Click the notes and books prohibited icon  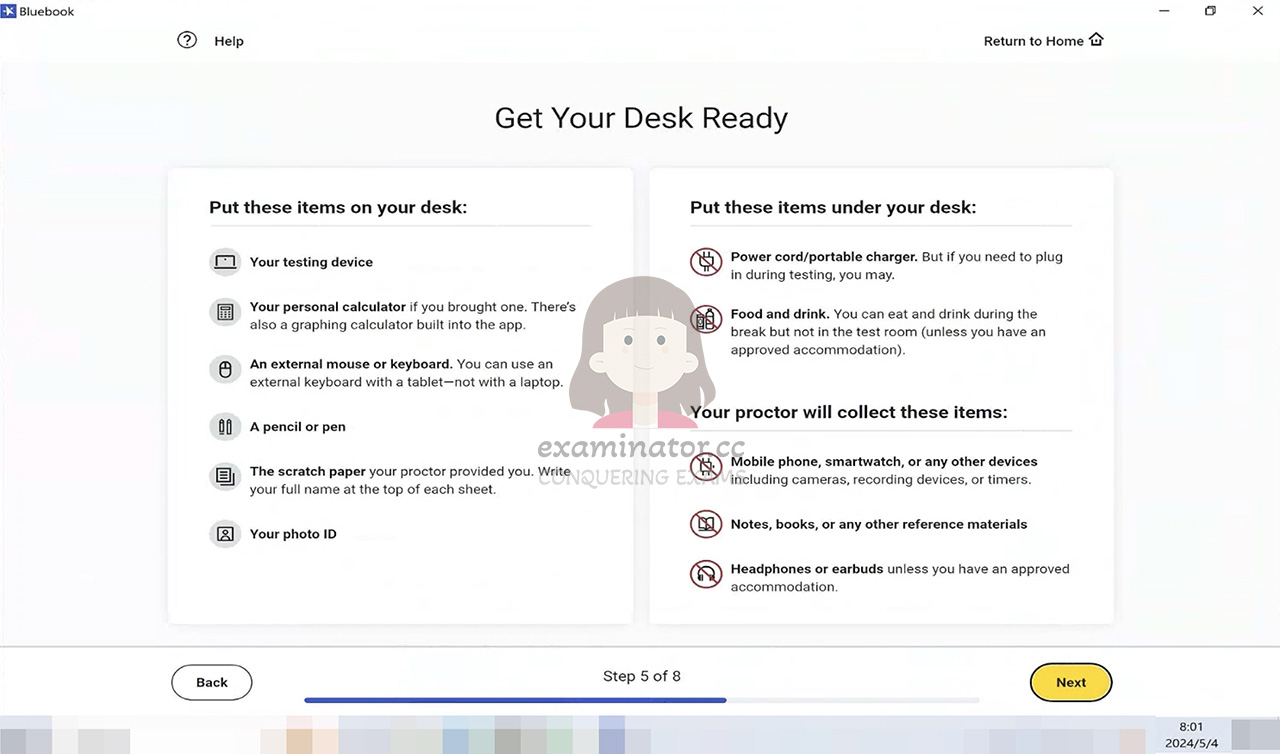click(x=706, y=524)
